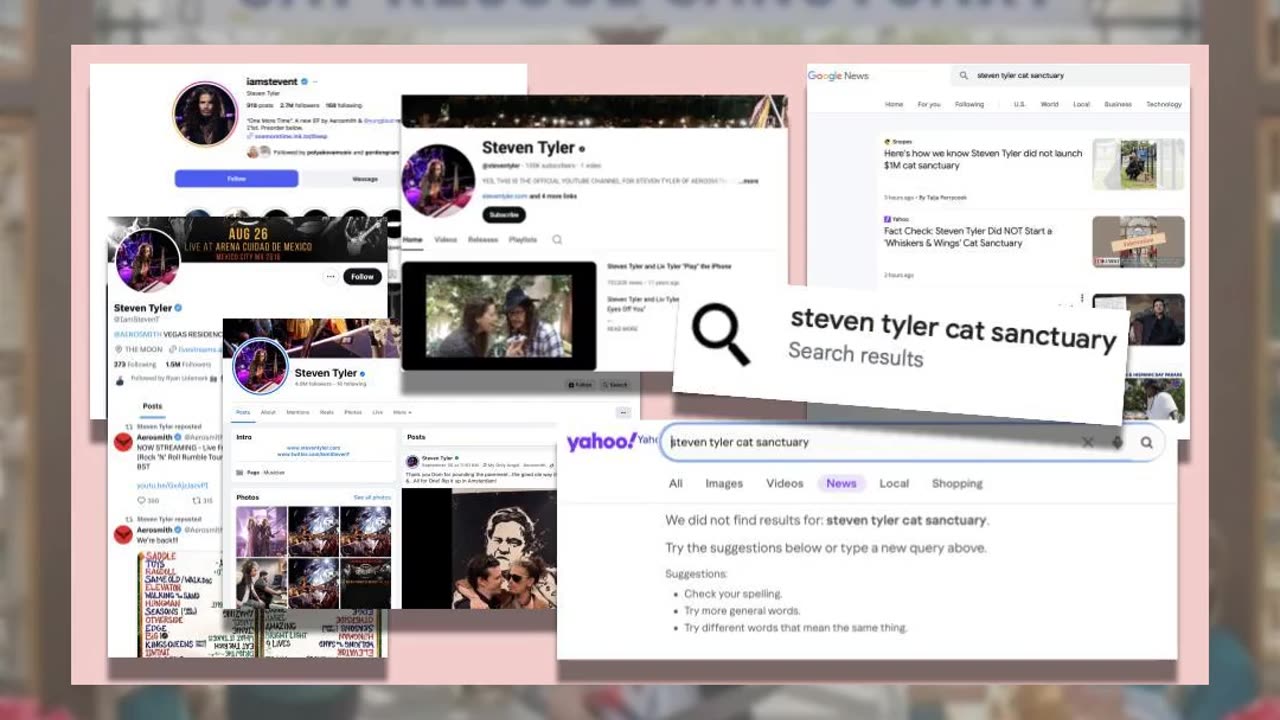This screenshot has height=720, width=1280.
Task: Open the Yahoo Fact Check Whiskers & Wings article
Action: pyautogui.click(x=968, y=237)
